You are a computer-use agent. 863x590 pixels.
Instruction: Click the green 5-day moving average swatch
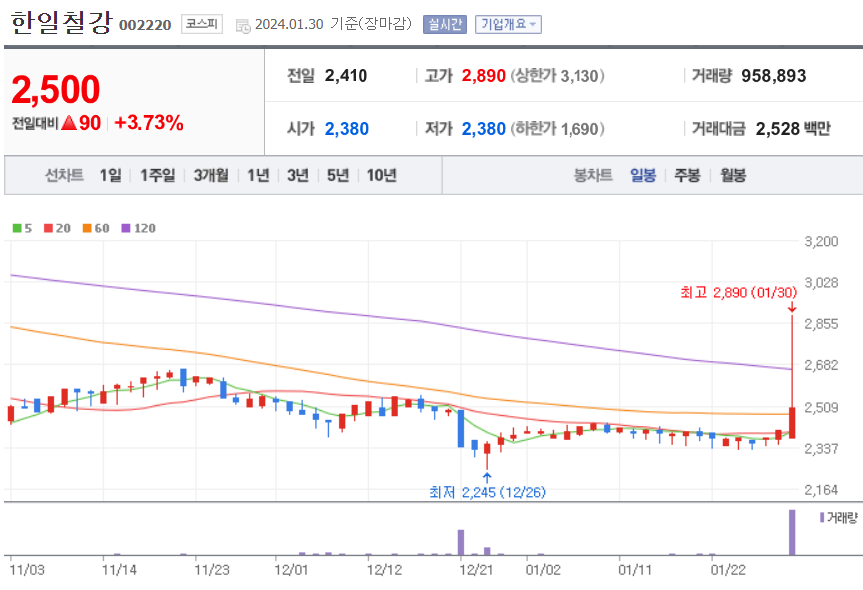click(17, 228)
